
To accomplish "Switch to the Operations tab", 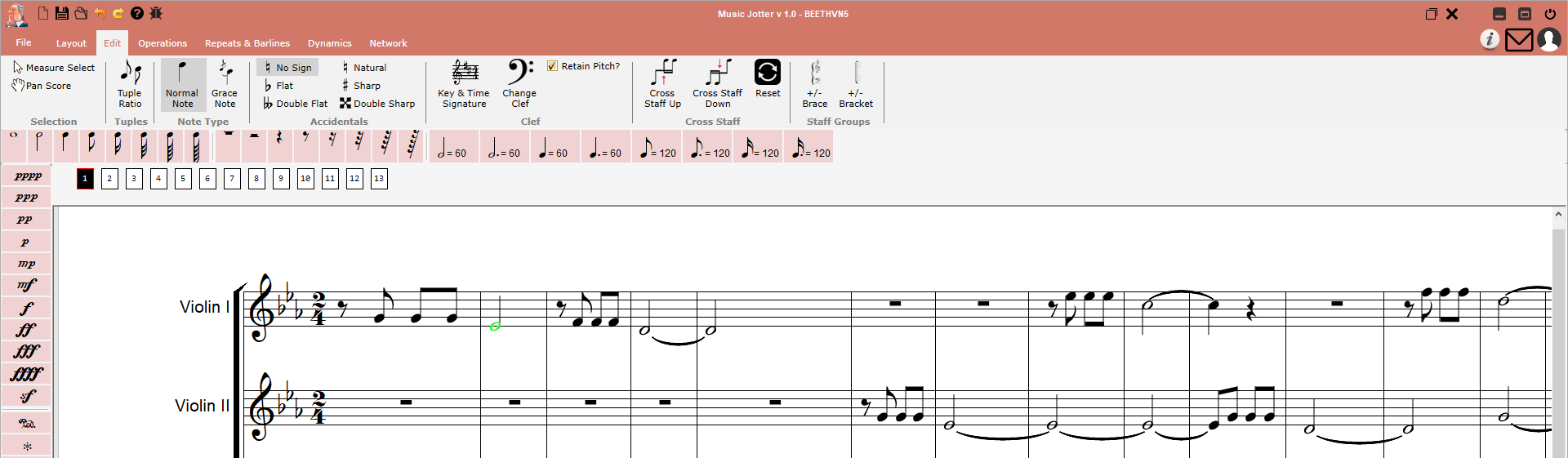I will pyautogui.click(x=163, y=43).
